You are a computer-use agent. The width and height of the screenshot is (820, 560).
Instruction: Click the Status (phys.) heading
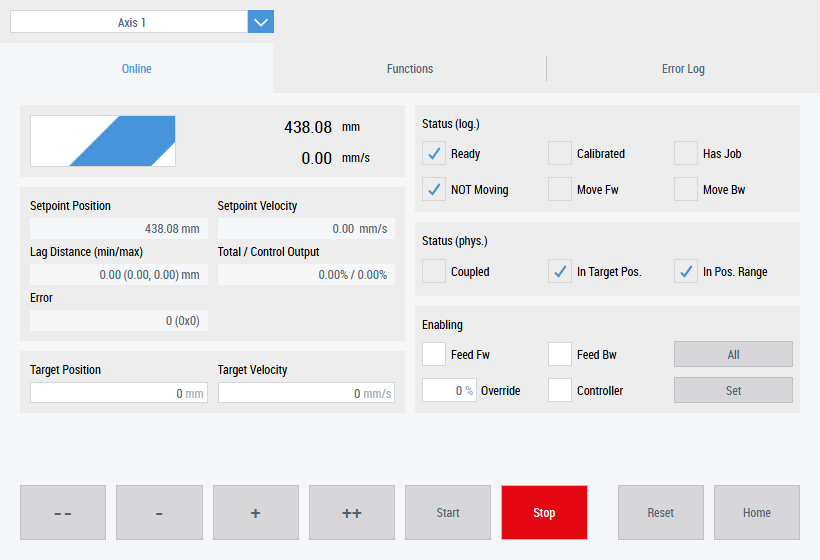454,241
